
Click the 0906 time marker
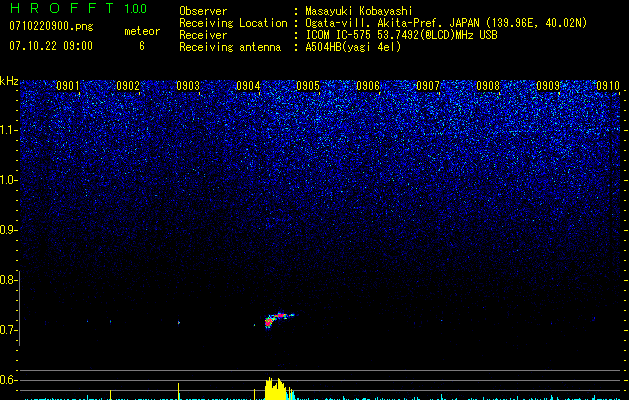point(368,86)
